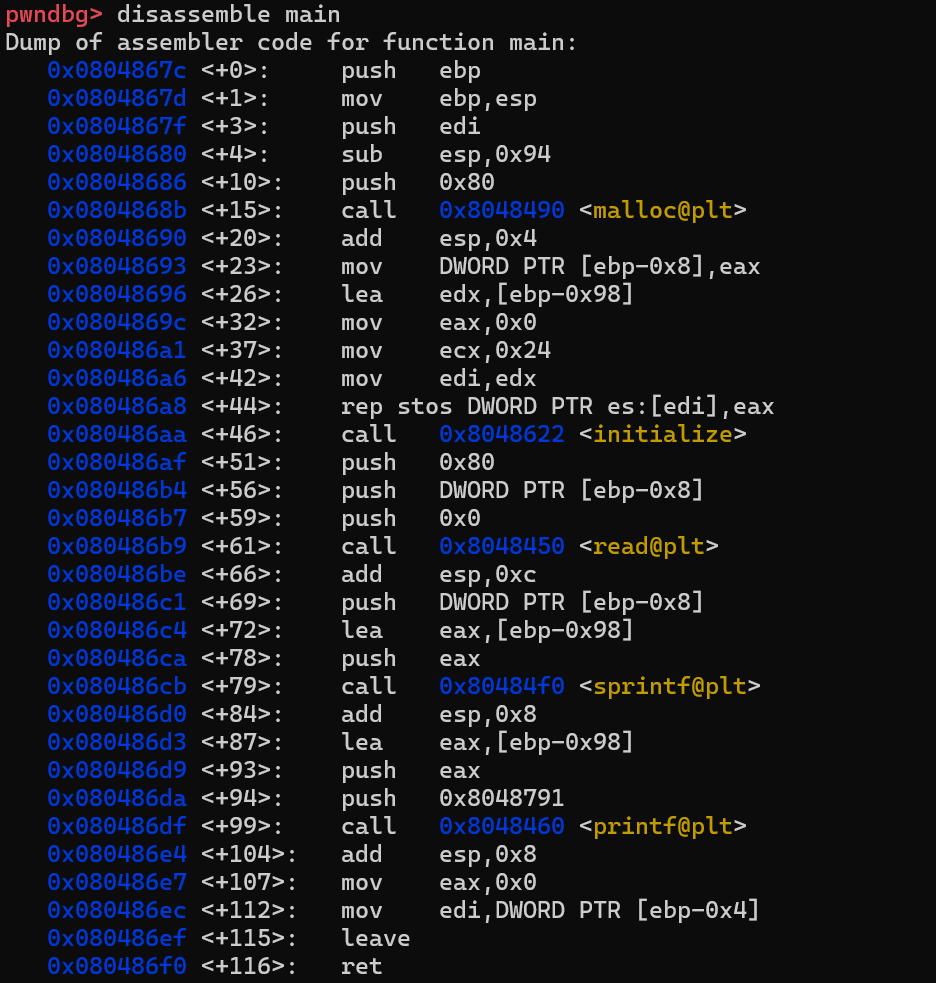Screen dimensions: 936x983
Task: Click the malloc@plt symbol name
Action: click(x=663, y=210)
